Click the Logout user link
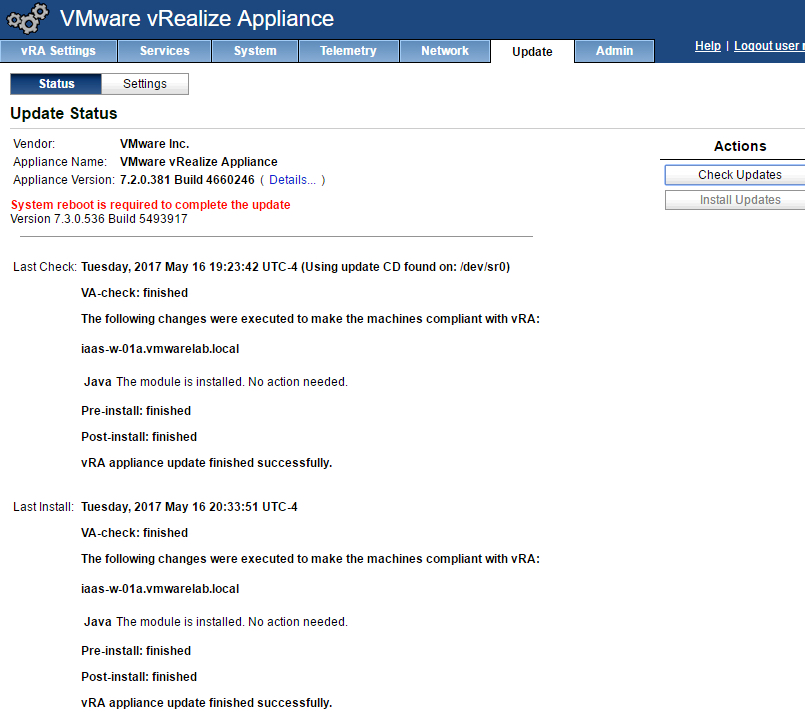This screenshot has width=805, height=727. (x=768, y=46)
